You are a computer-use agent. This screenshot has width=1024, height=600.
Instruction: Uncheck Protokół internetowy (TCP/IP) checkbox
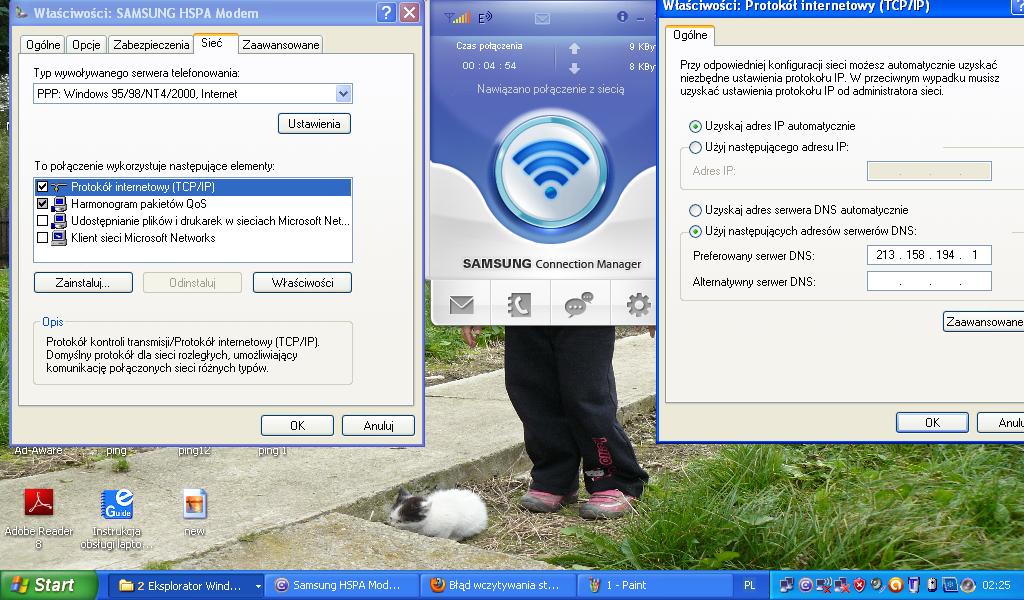pos(42,187)
